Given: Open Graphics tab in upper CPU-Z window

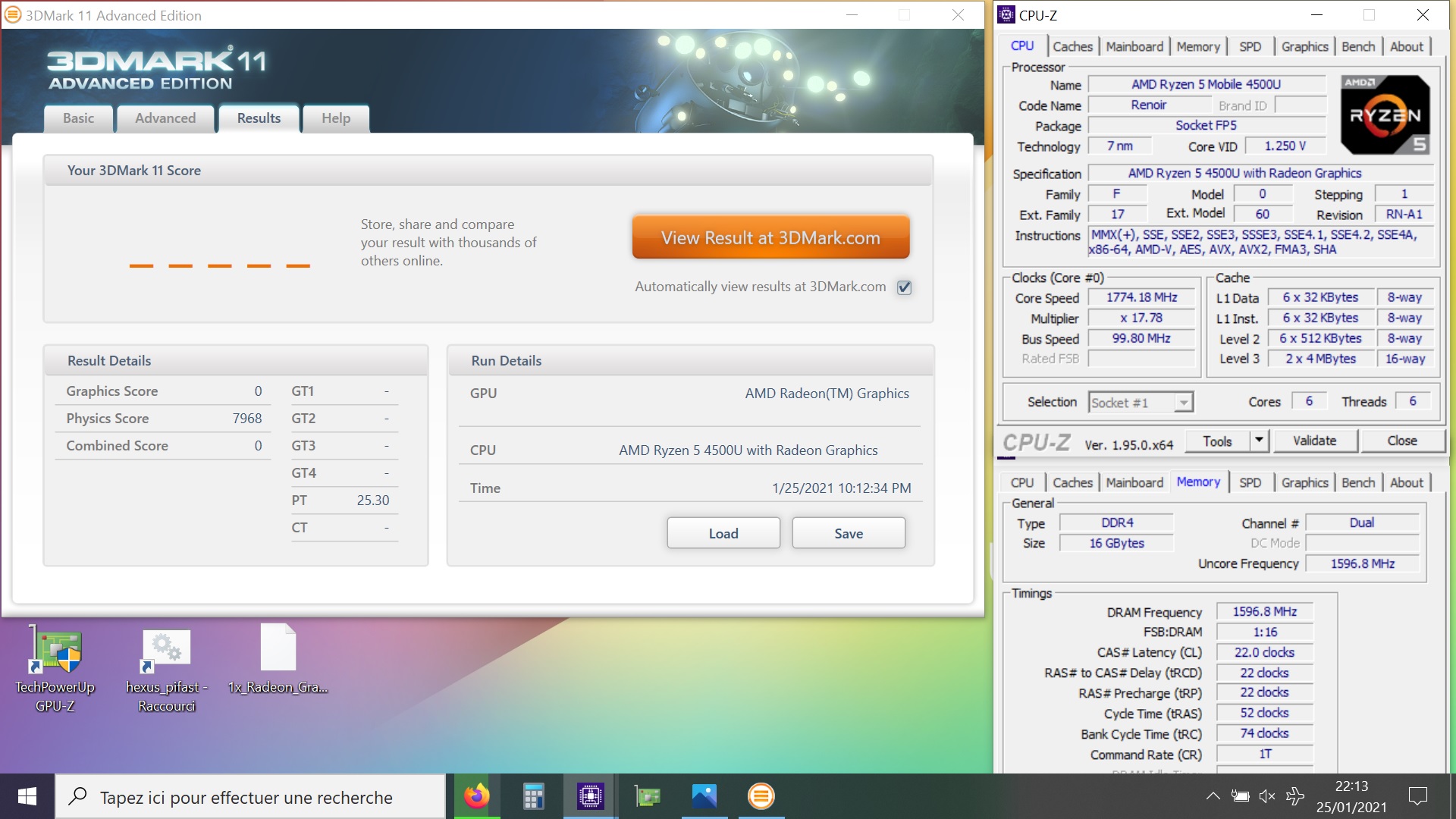Looking at the screenshot, I should click(x=1304, y=46).
